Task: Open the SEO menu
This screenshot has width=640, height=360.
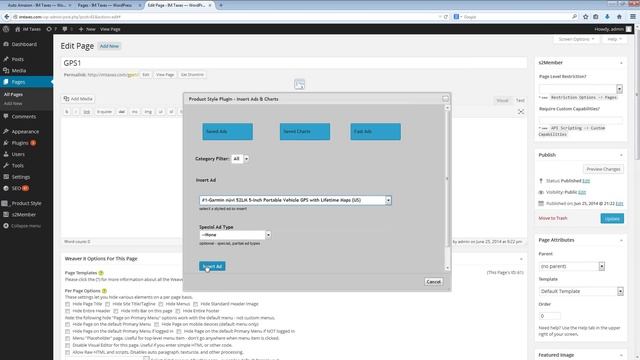Action: tap(16, 188)
